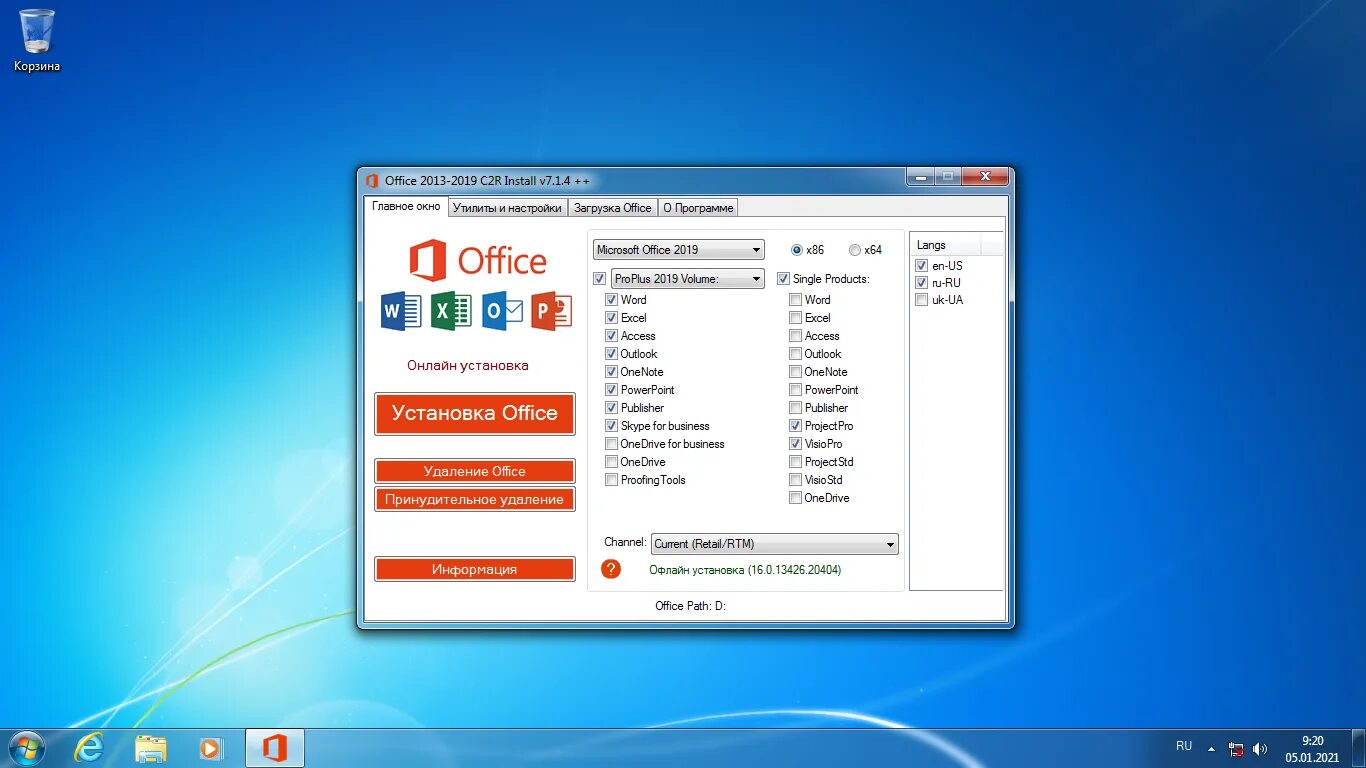Screen dimensions: 1366x768
Task: Toggle the Single Products checkbox
Action: pyautogui.click(x=784, y=279)
